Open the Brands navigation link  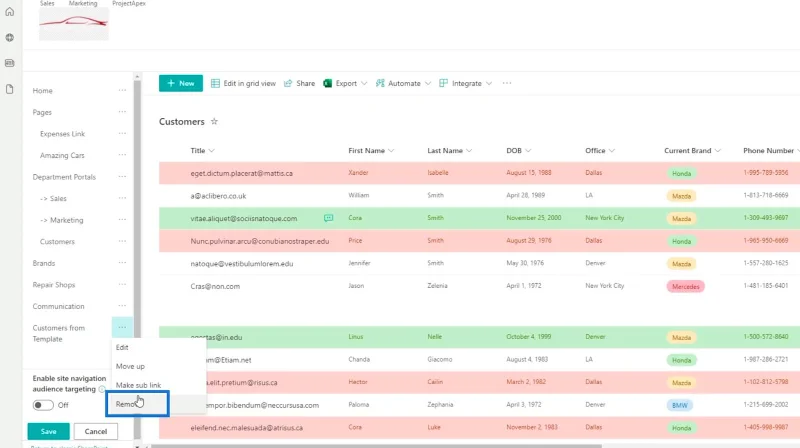pyautogui.click(x=44, y=263)
